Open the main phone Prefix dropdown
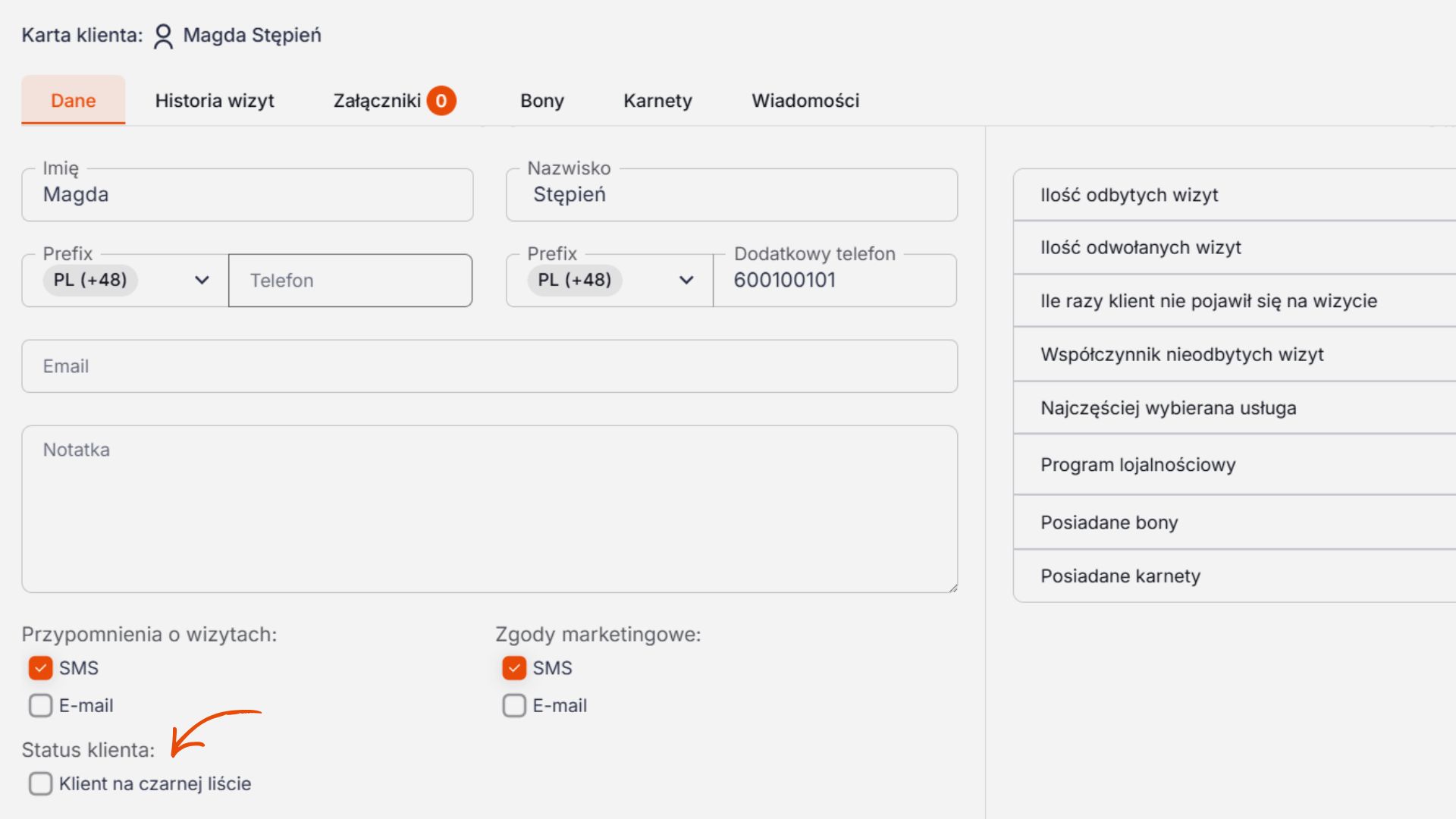The height and width of the screenshot is (819, 1456). (201, 280)
